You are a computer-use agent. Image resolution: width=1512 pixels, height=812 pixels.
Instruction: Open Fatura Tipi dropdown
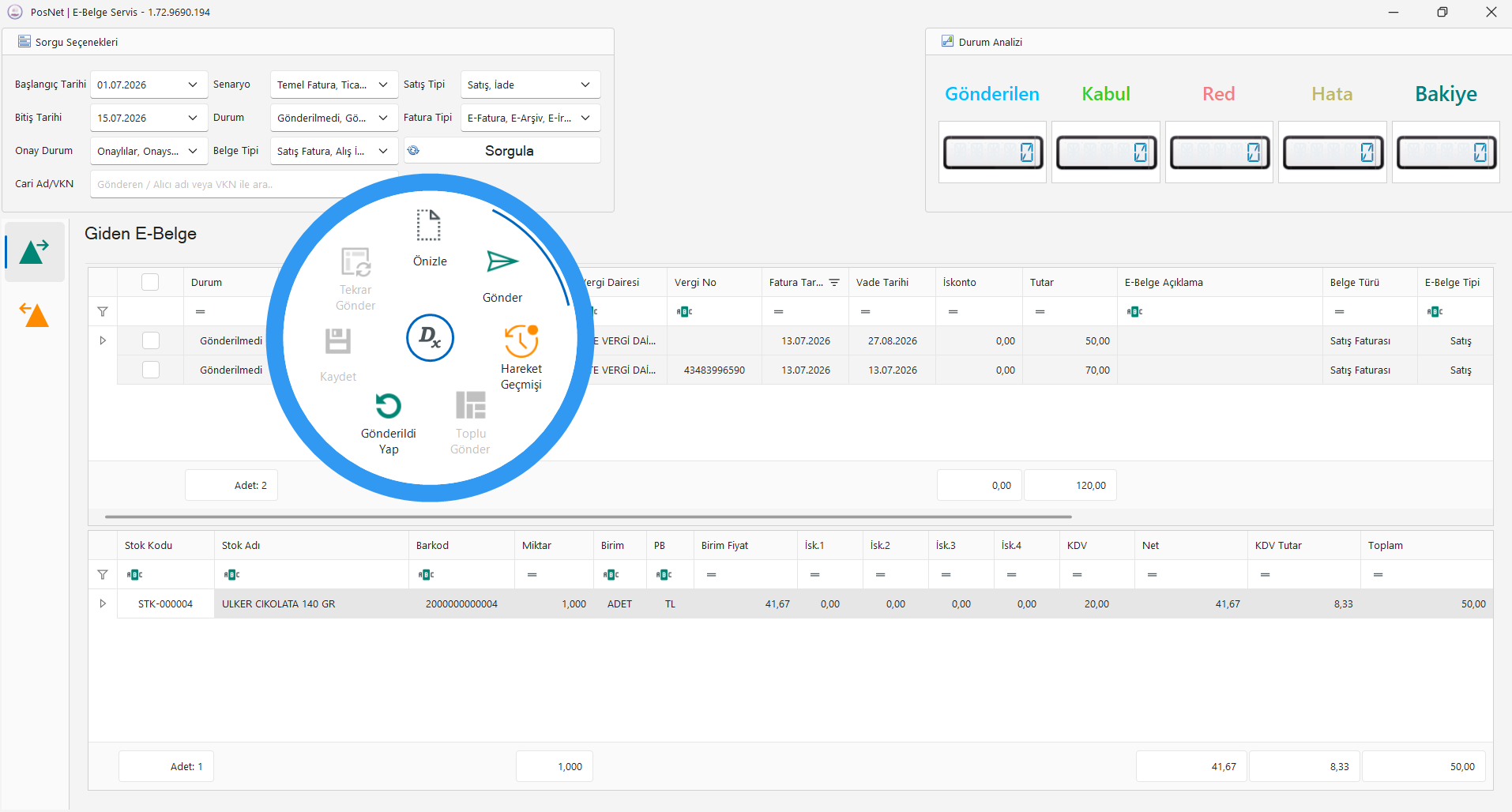click(x=585, y=118)
